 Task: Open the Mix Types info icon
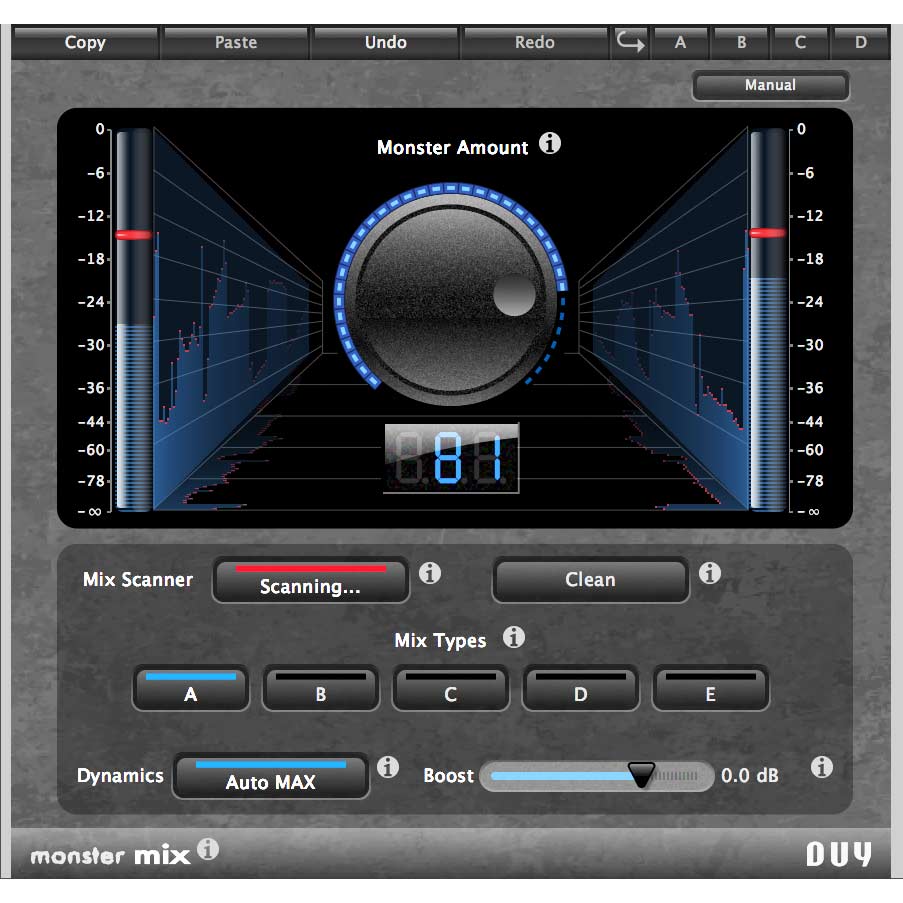513,638
